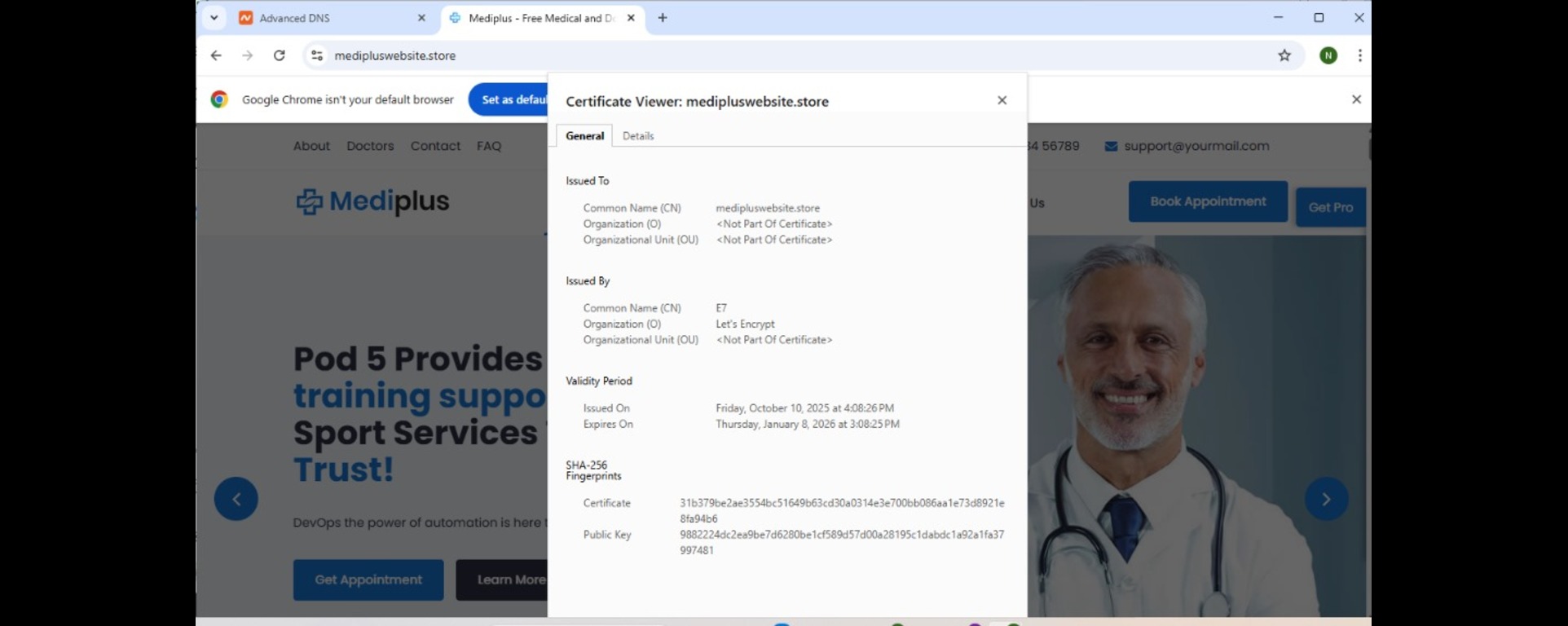1568x626 pixels.
Task: Close the Certificate Viewer dialog
Action: pyautogui.click(x=1002, y=100)
